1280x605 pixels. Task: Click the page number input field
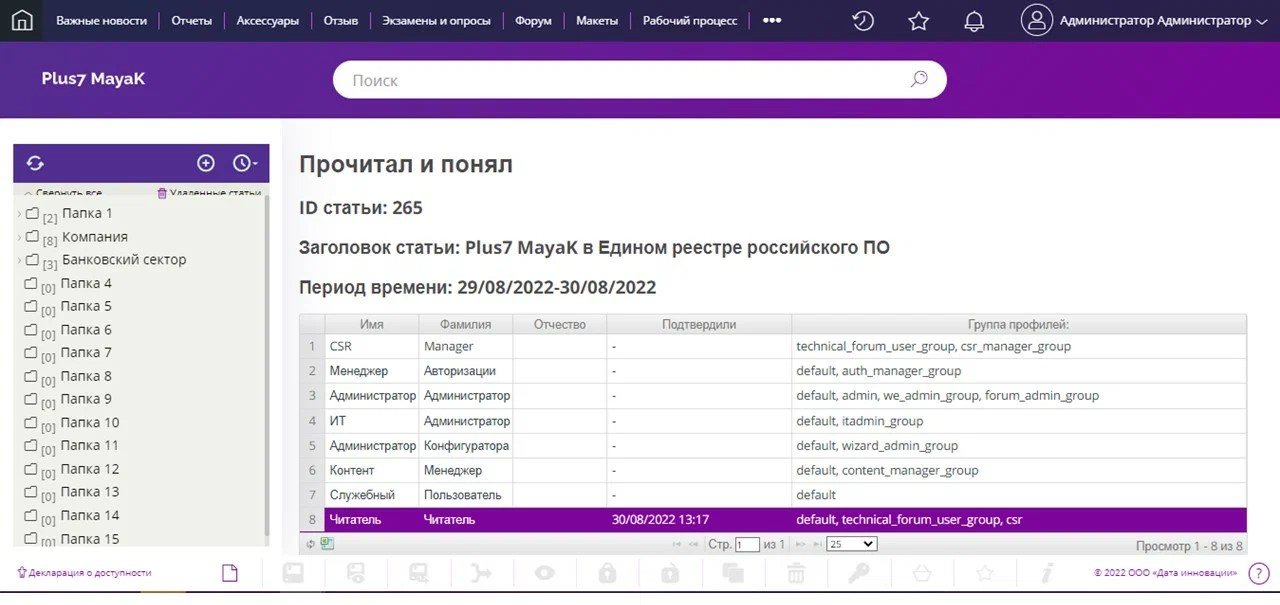(x=747, y=545)
